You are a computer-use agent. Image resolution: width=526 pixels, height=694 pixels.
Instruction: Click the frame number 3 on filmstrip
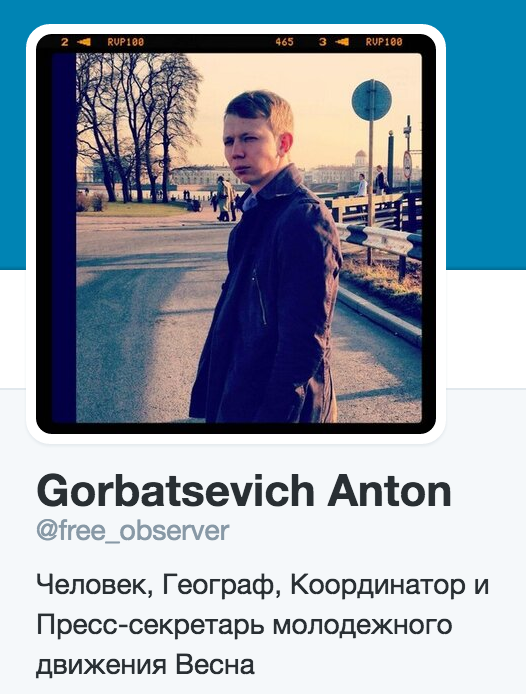(323, 42)
